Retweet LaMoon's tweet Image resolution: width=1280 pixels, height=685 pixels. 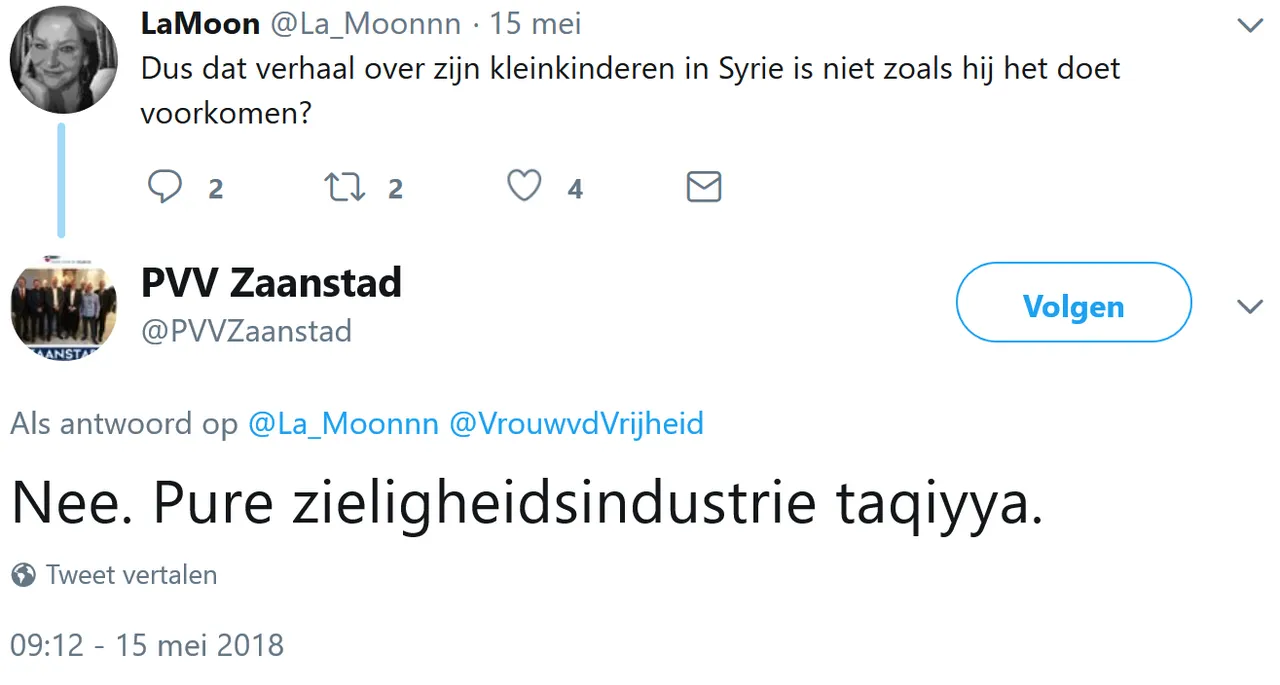click(x=344, y=187)
